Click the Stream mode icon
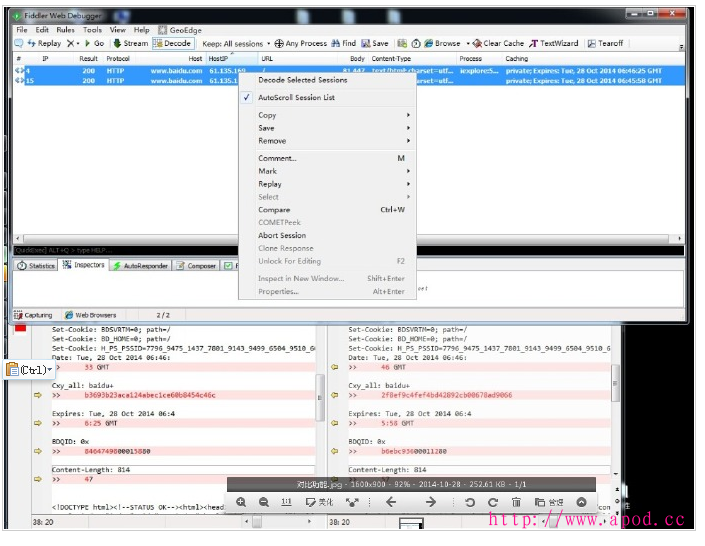This screenshot has width=705, height=546. (x=117, y=44)
